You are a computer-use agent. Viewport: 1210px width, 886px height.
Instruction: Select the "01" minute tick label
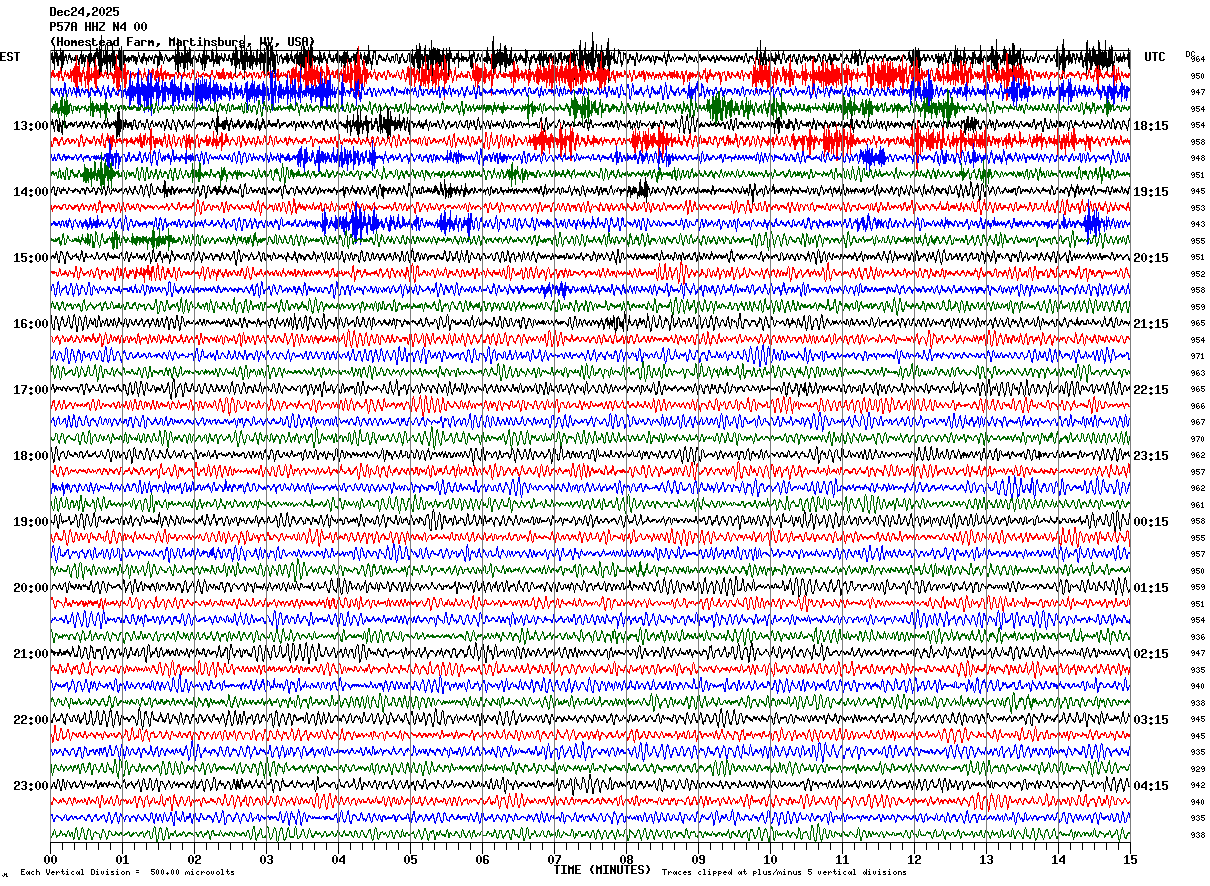tap(122, 859)
